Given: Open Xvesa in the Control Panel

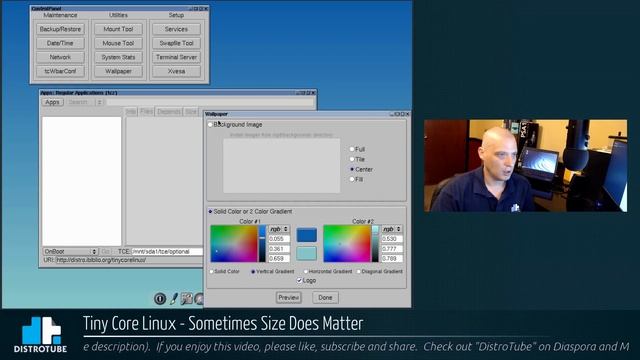Looking at the screenshot, I should click(x=176, y=71).
